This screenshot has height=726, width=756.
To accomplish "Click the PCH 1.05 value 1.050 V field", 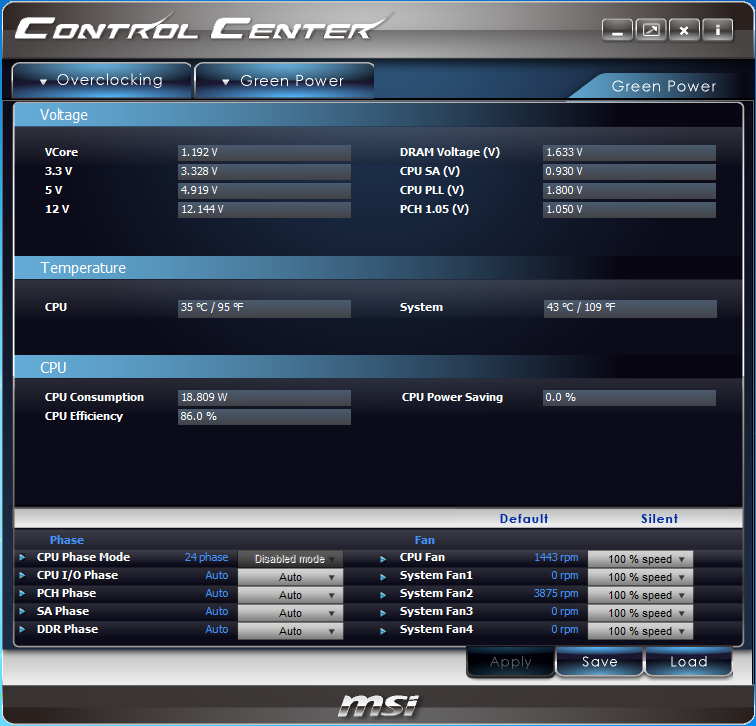I will pyautogui.click(x=629, y=210).
